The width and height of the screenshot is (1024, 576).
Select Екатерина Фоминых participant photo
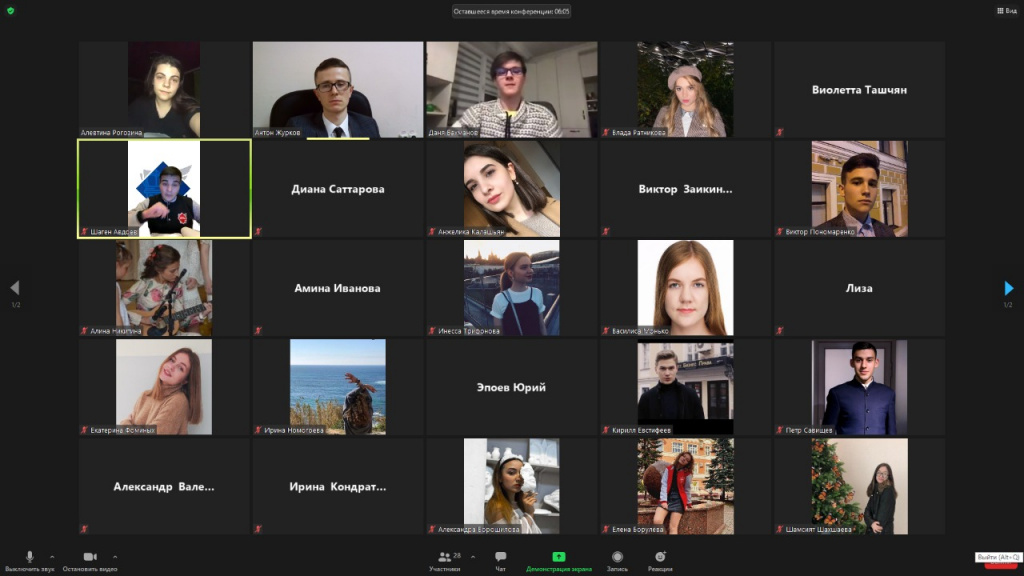point(164,387)
